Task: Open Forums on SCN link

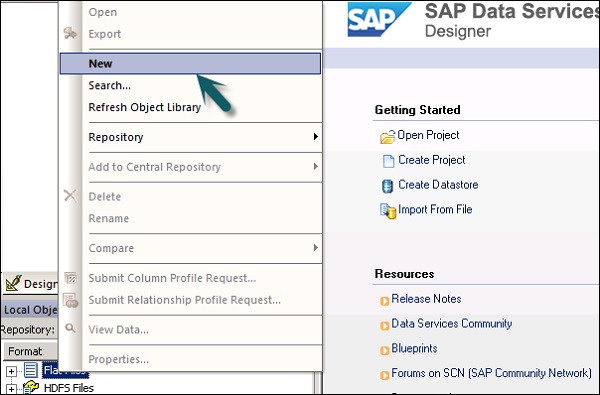Action: point(491,373)
